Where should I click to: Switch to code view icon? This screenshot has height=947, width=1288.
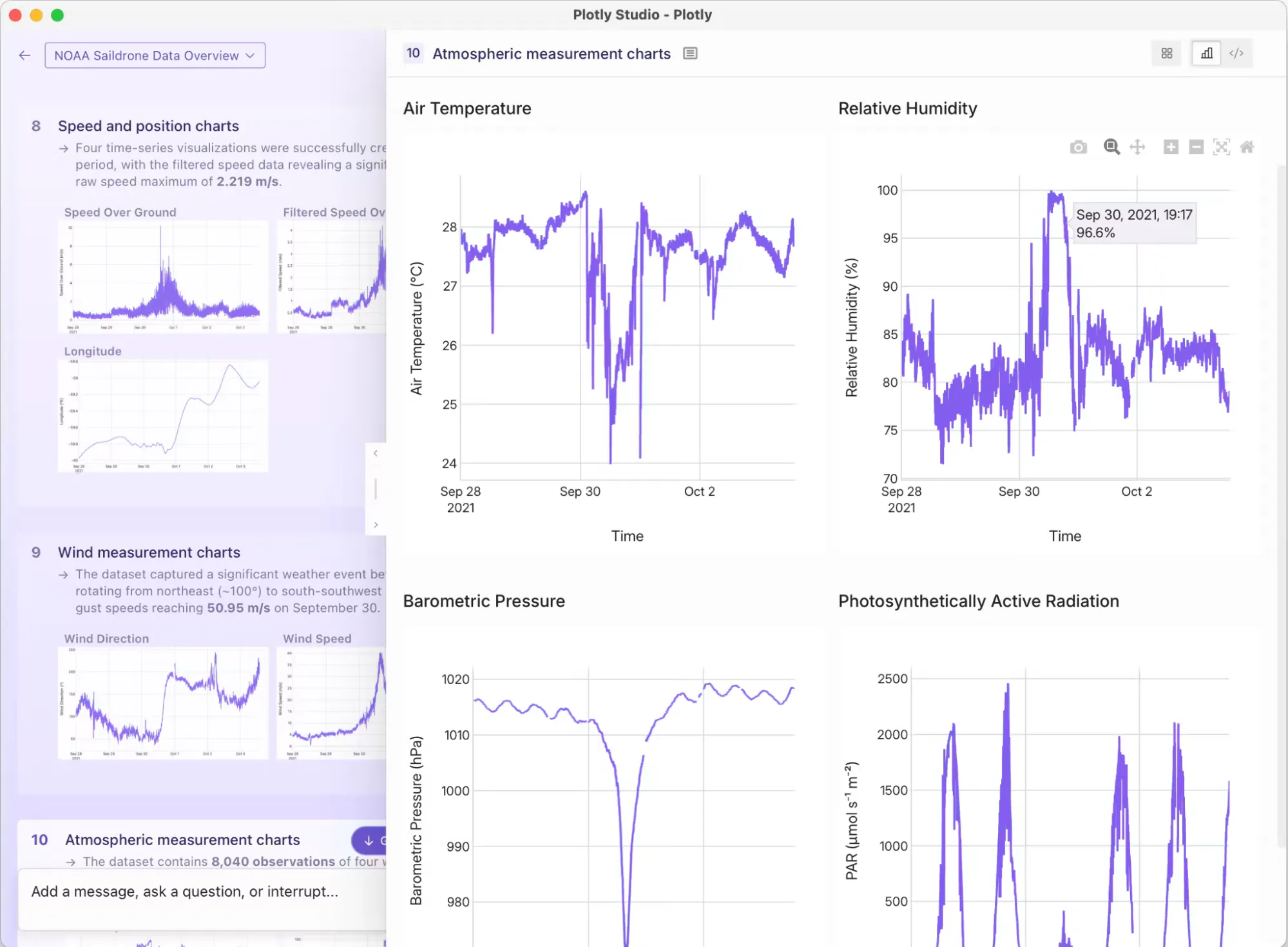click(x=1236, y=54)
